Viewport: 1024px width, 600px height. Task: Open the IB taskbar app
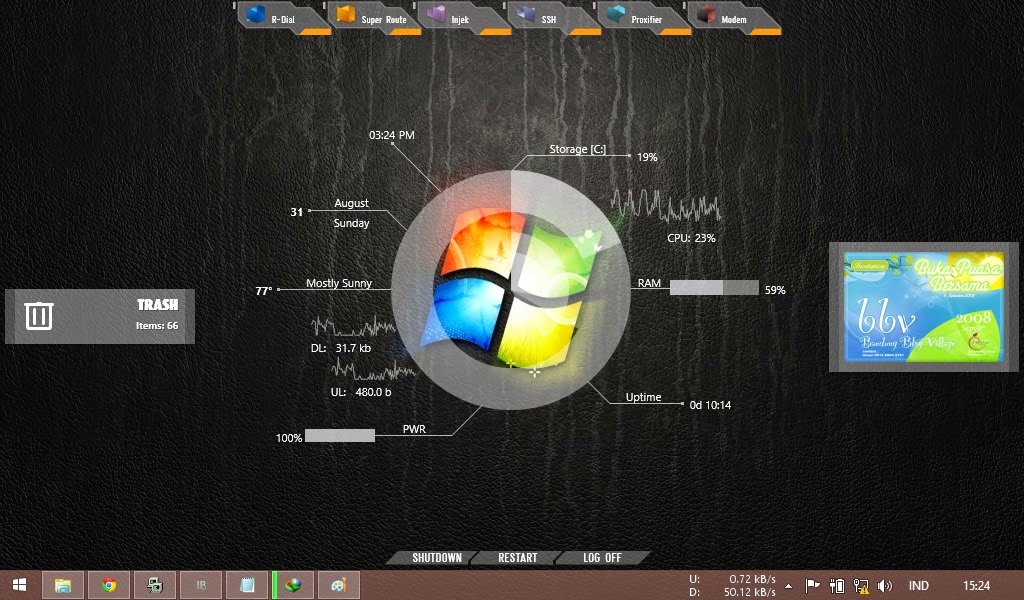coord(201,585)
